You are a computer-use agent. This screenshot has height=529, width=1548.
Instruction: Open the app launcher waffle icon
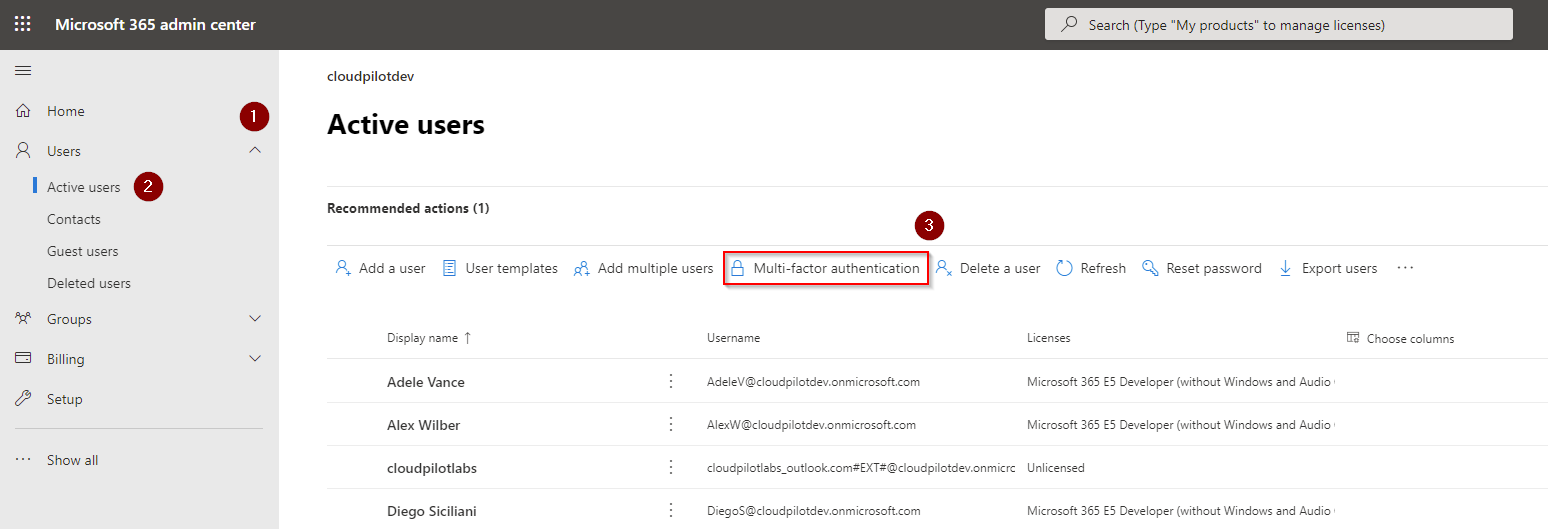point(22,24)
